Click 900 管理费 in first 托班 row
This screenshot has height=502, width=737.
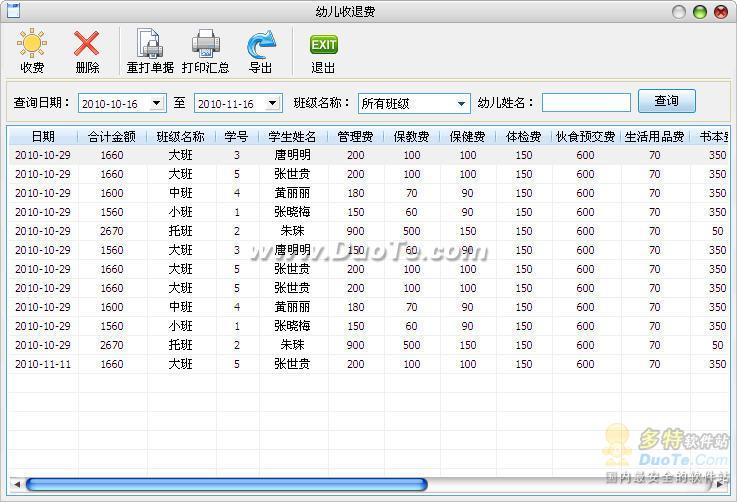pos(355,231)
